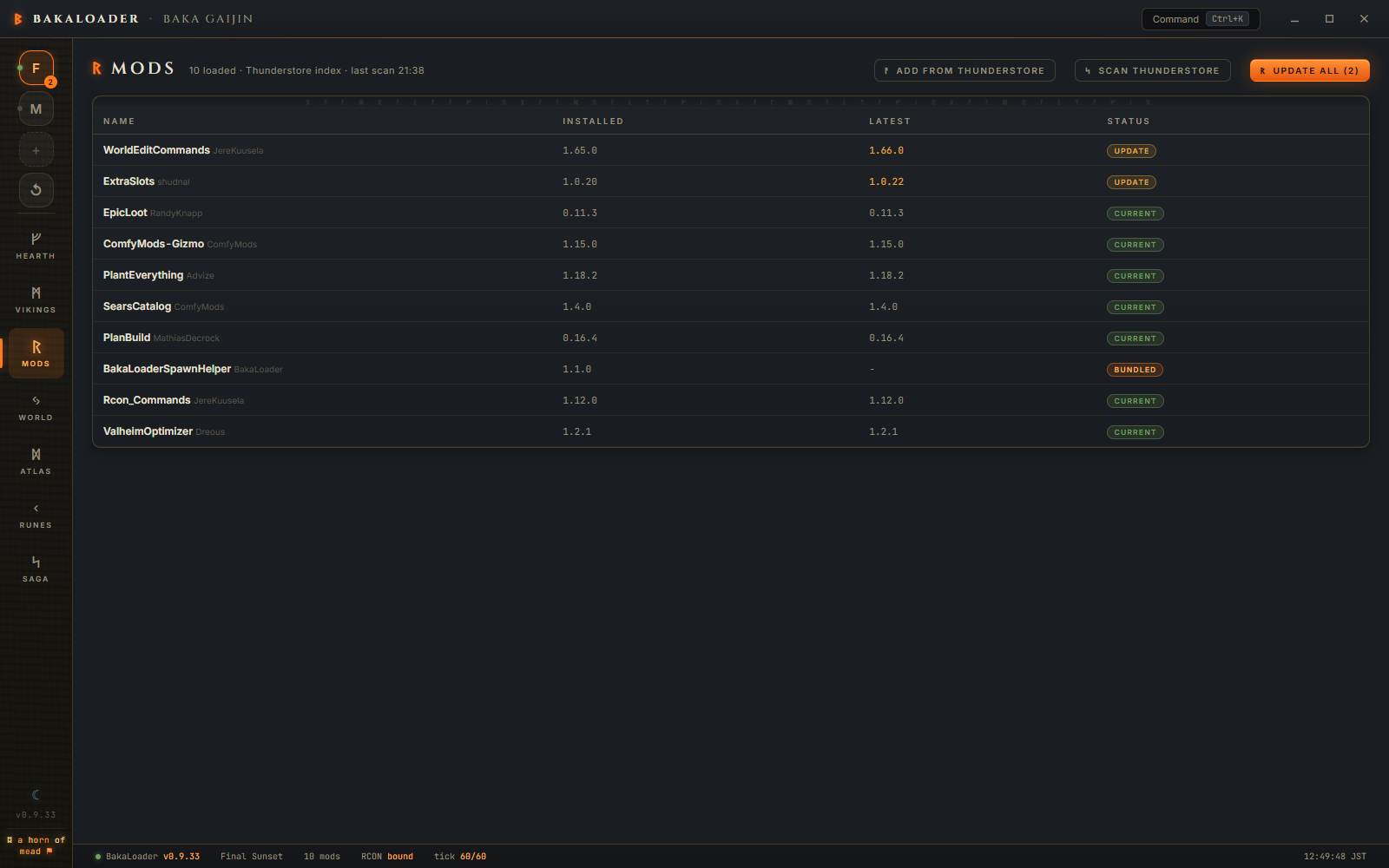Click 'tick 60/60' status indicator
Screen dimensions: 1389x868
point(460,857)
